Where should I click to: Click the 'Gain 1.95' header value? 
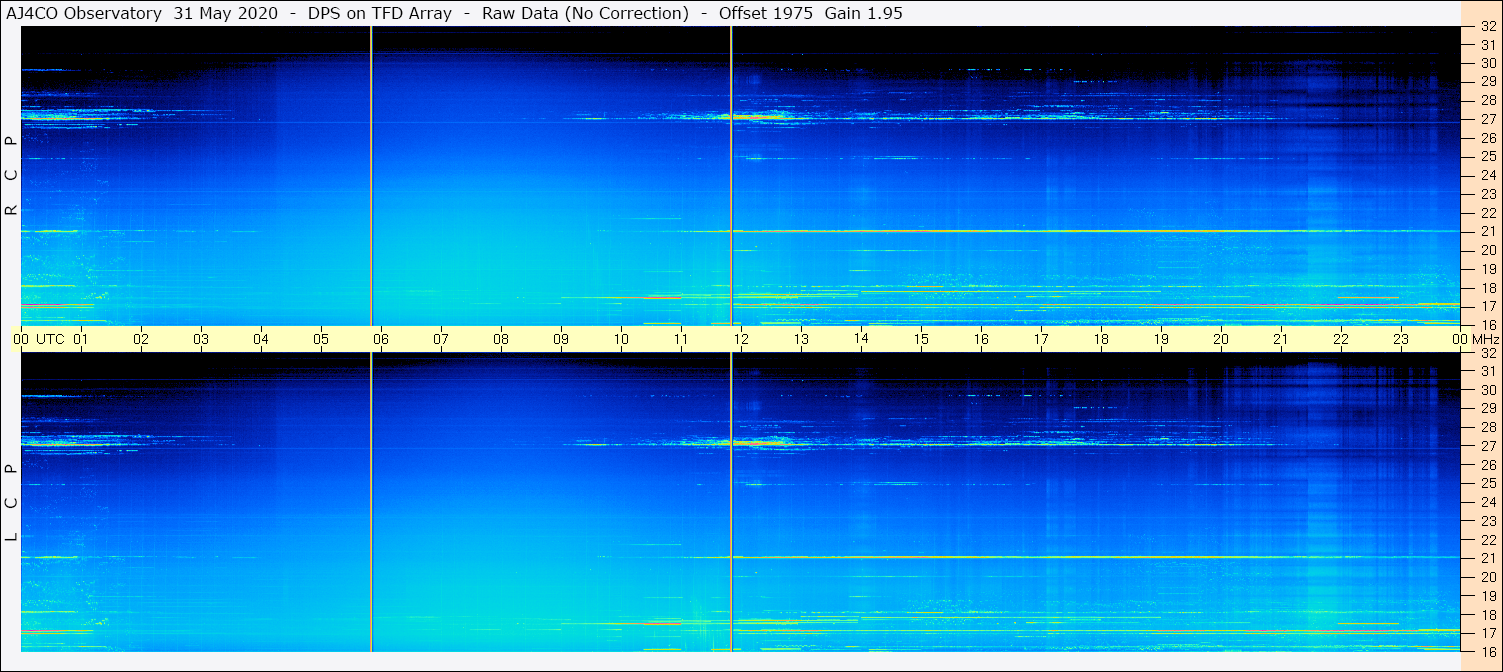863,13
